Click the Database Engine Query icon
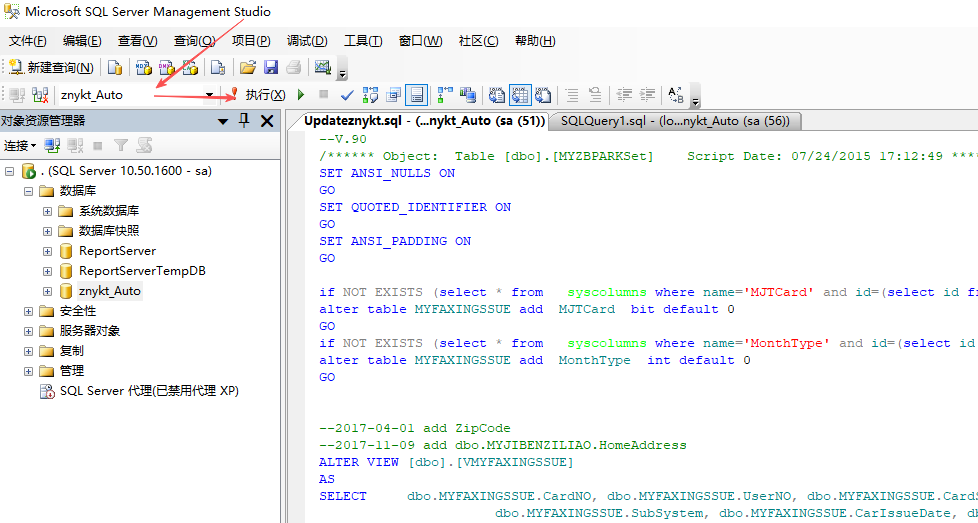The height and width of the screenshot is (523, 978). (x=114, y=67)
